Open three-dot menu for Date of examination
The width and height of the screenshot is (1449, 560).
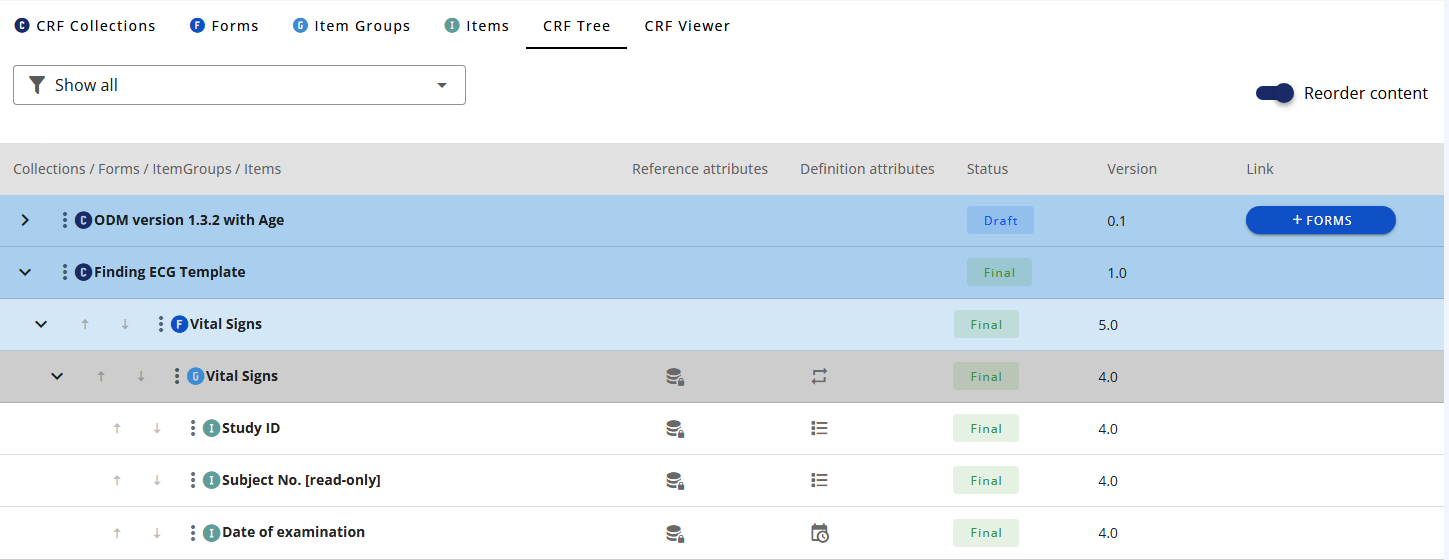pyautogui.click(x=193, y=532)
